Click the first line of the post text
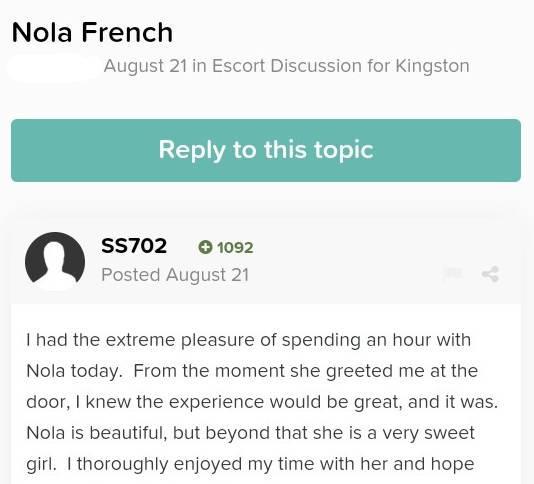The height and width of the screenshot is (484, 534). click(249, 340)
